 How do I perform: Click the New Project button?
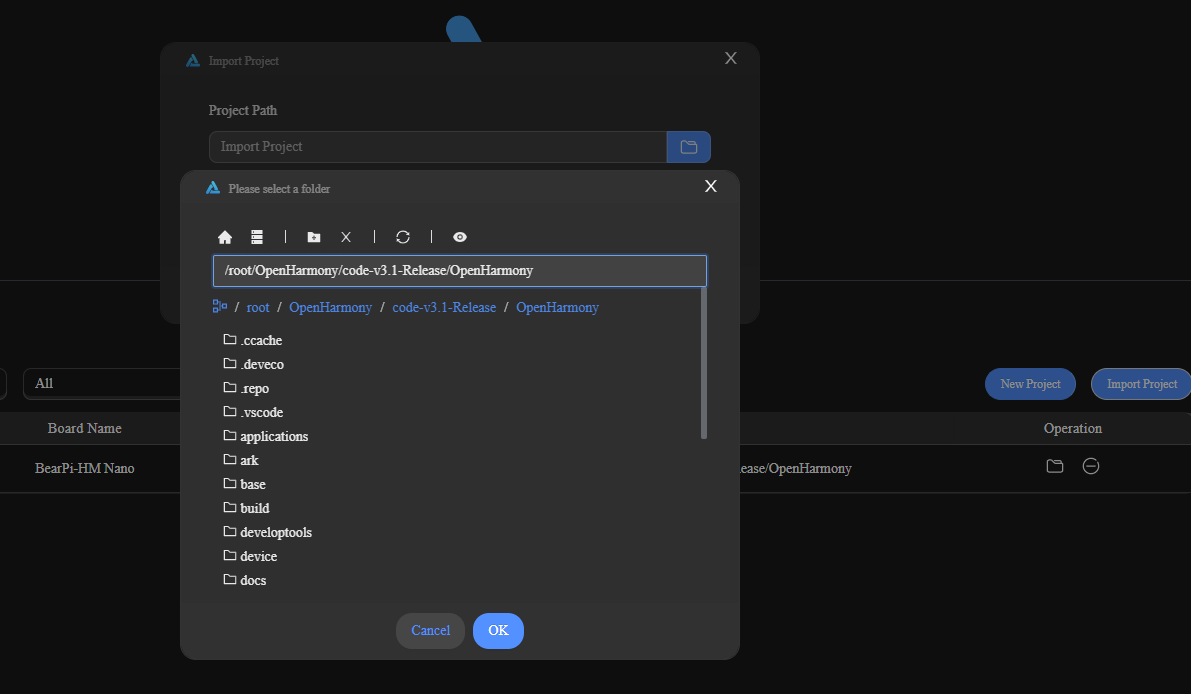(x=1030, y=384)
